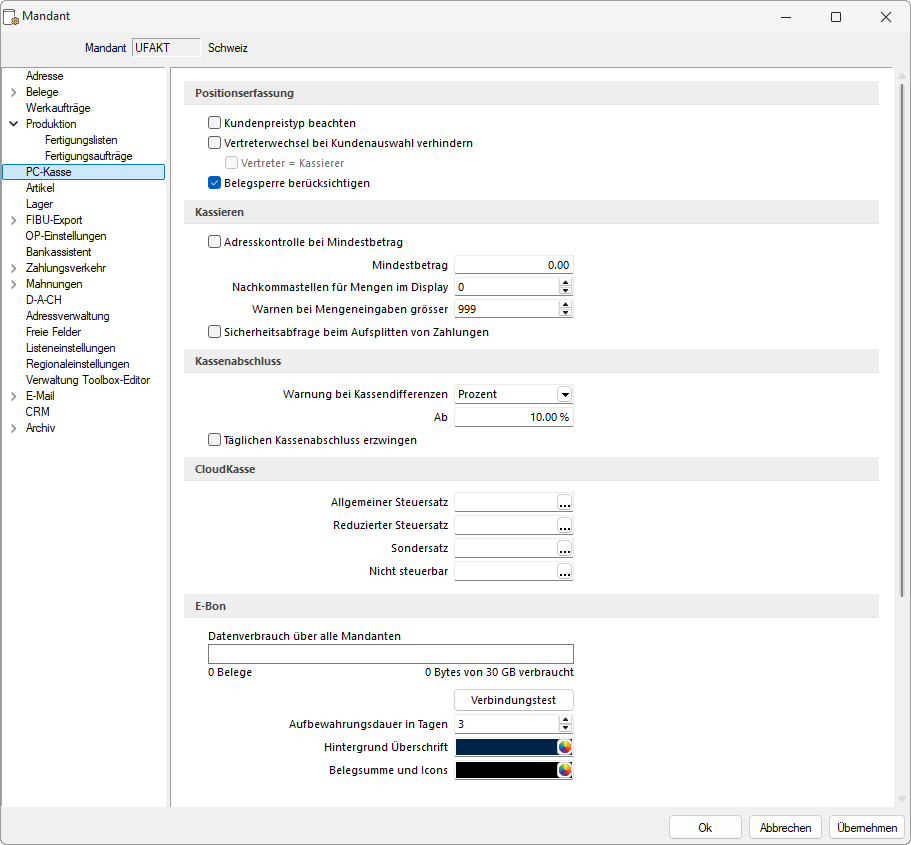
Task: Open CRM settings
Action: click(37, 412)
